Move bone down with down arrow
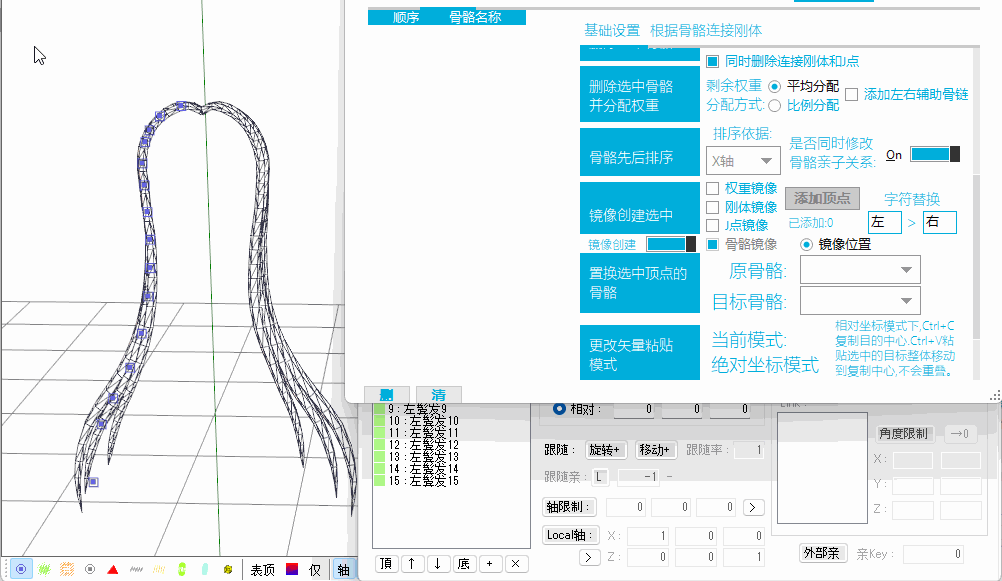1002x581 pixels. click(438, 564)
